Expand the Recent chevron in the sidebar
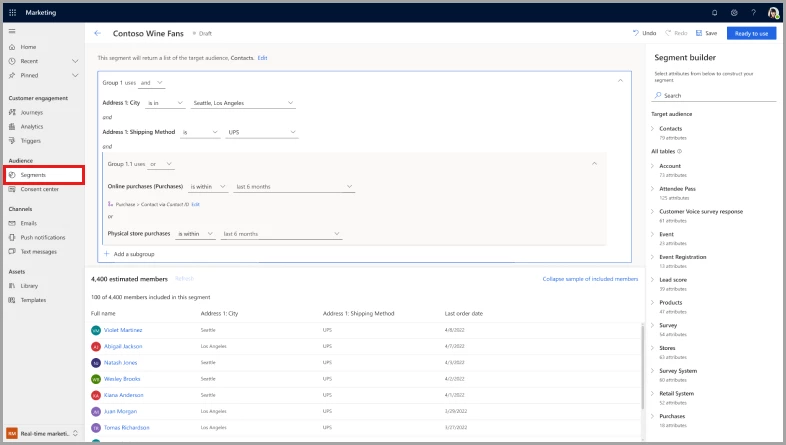The image size is (786, 445). click(x=75, y=61)
